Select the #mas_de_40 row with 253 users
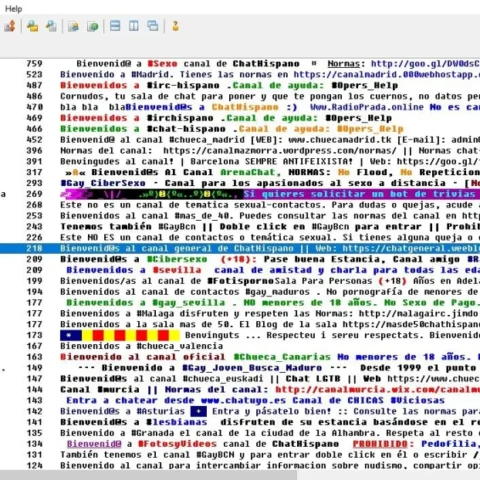Viewport: 480px width, 480px height. pyautogui.click(x=240, y=216)
